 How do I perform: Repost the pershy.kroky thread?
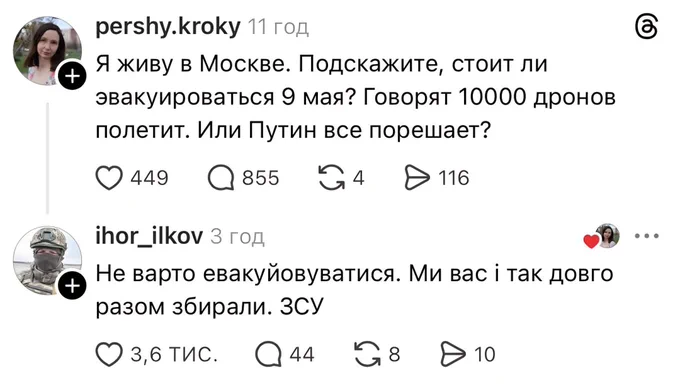[332, 178]
